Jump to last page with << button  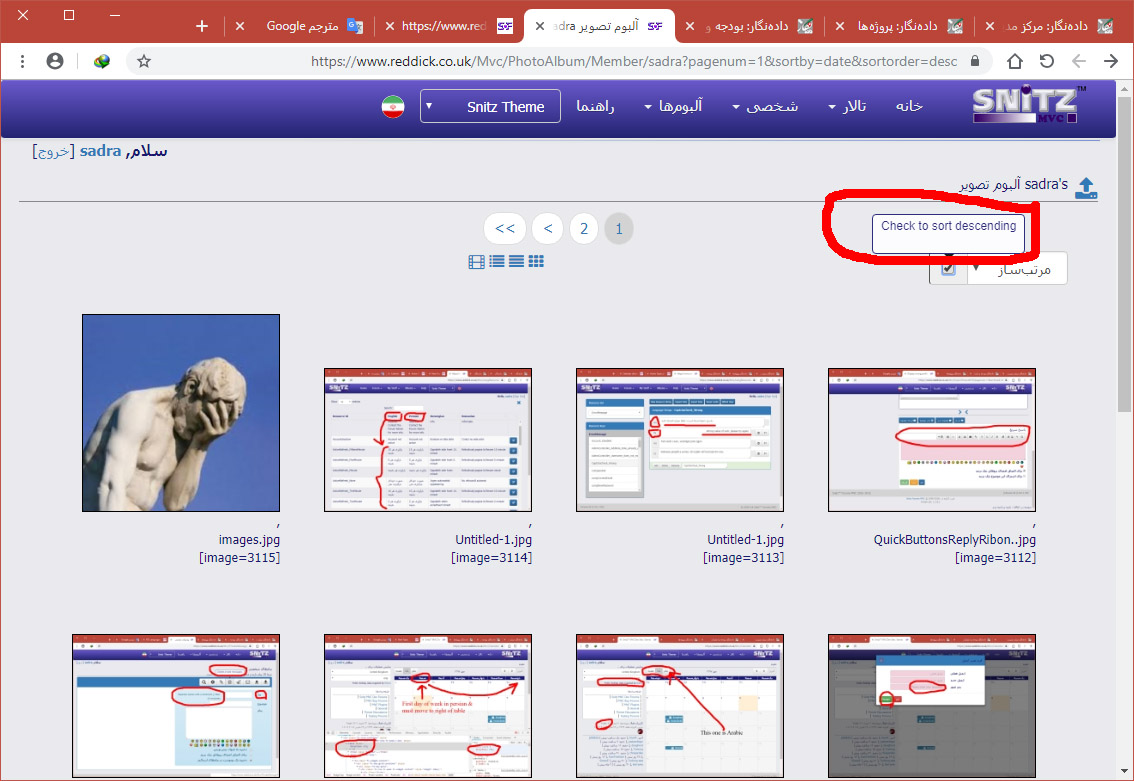[505, 229]
